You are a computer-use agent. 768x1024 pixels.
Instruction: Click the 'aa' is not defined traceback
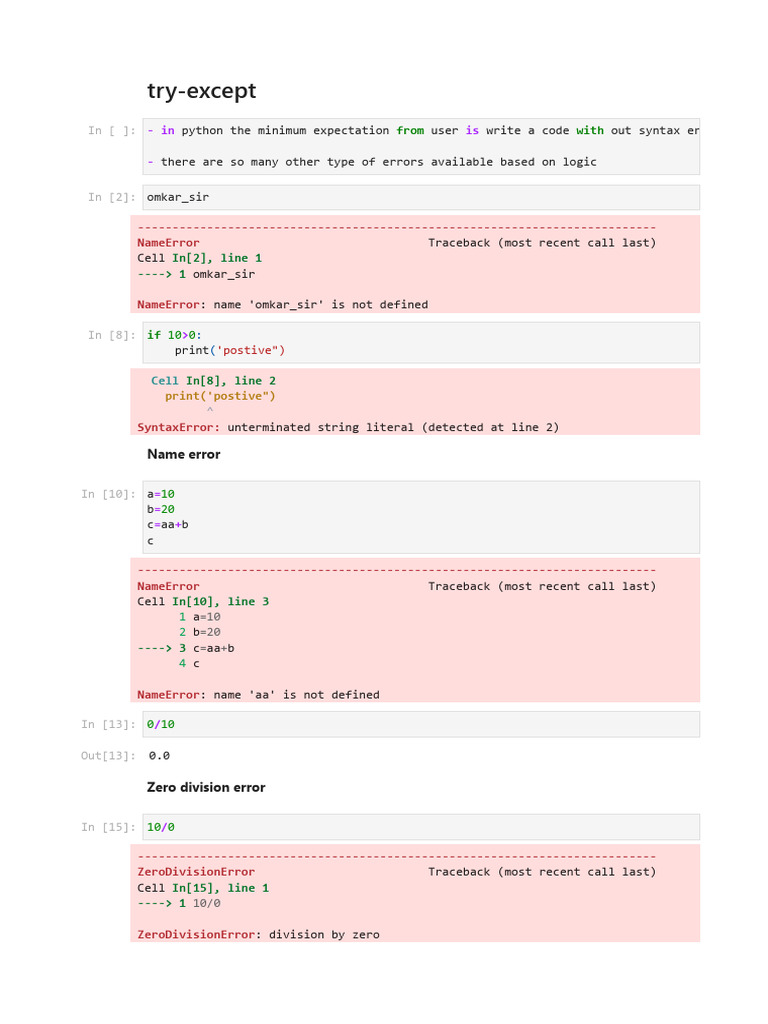coord(415,630)
